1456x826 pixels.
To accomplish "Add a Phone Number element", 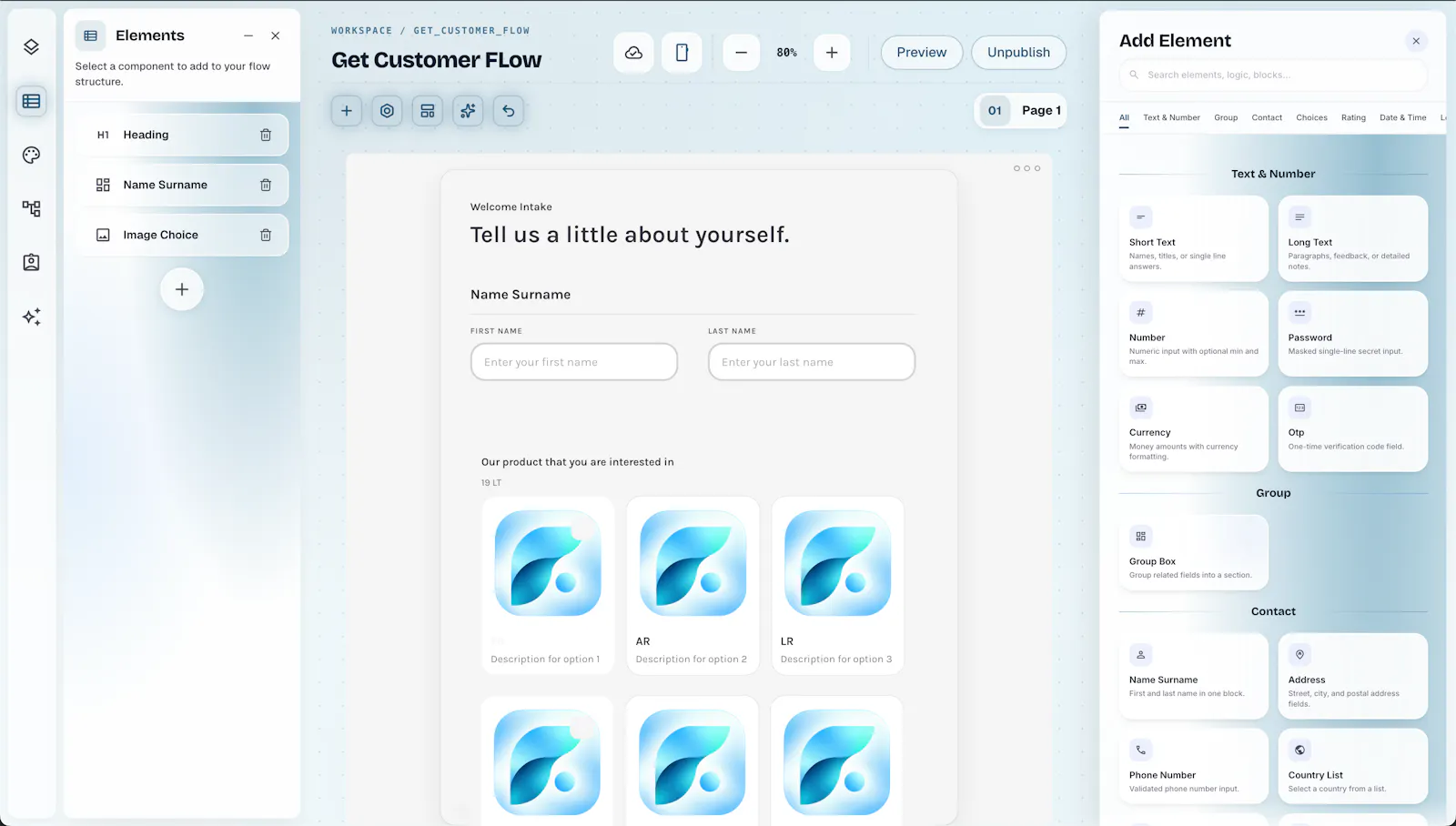I will coord(1194,766).
